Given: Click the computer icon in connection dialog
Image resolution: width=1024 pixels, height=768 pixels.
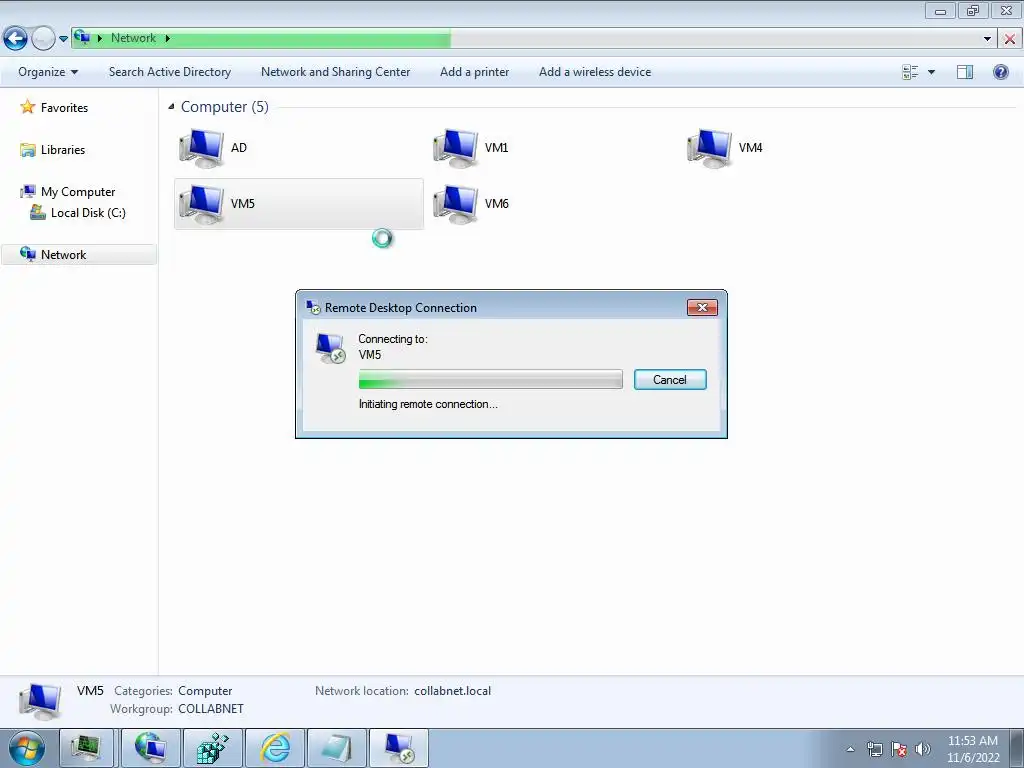Looking at the screenshot, I should [330, 348].
